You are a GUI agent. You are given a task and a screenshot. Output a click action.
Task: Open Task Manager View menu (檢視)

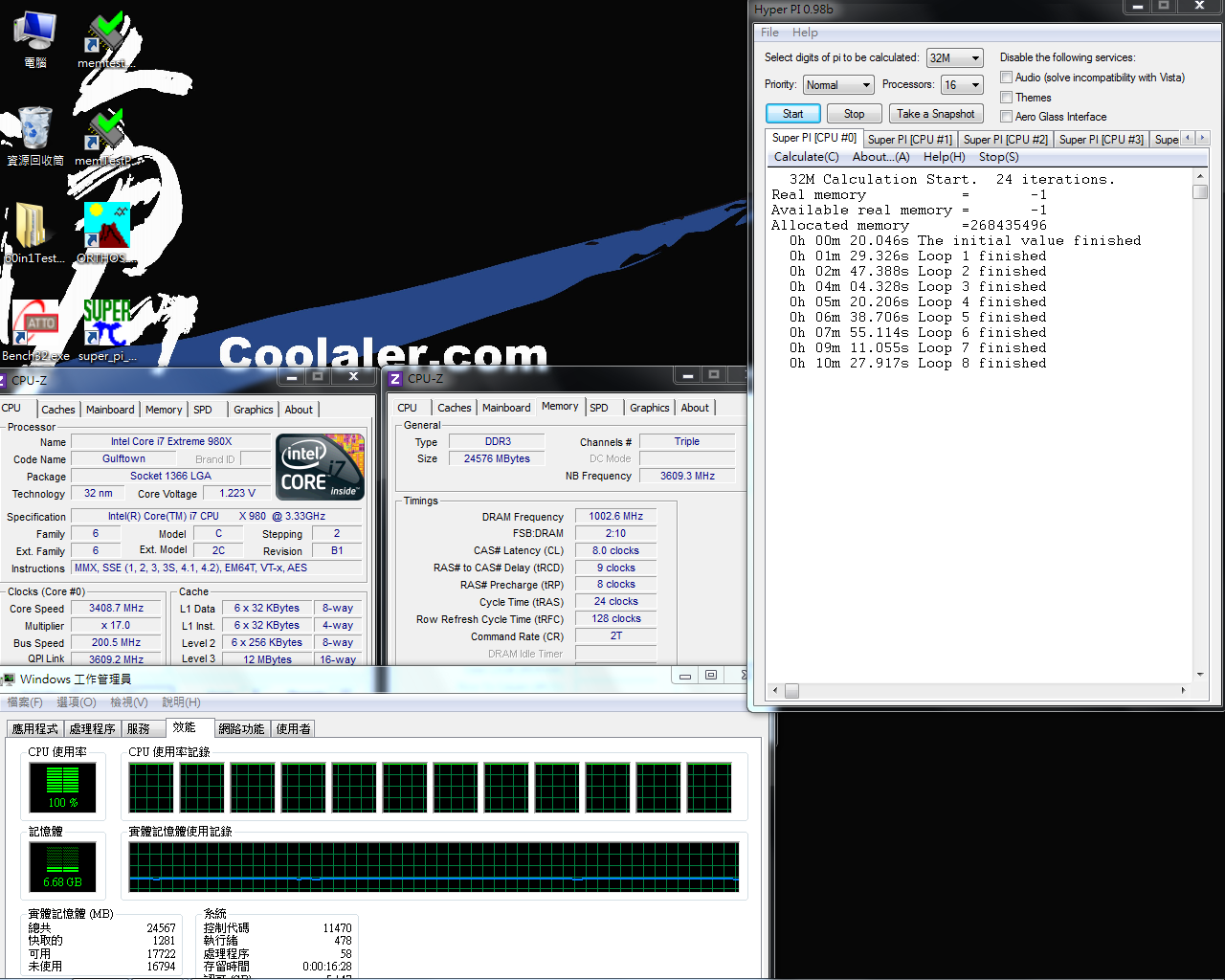click(x=129, y=702)
